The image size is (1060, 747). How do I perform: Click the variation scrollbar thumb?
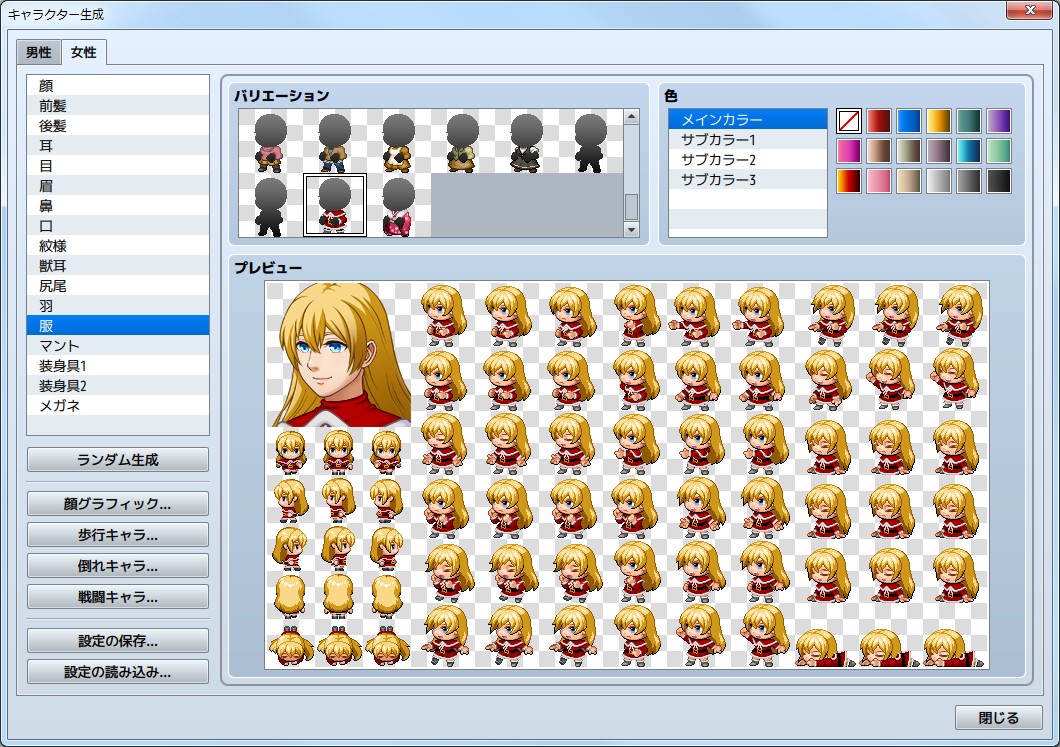pos(631,207)
